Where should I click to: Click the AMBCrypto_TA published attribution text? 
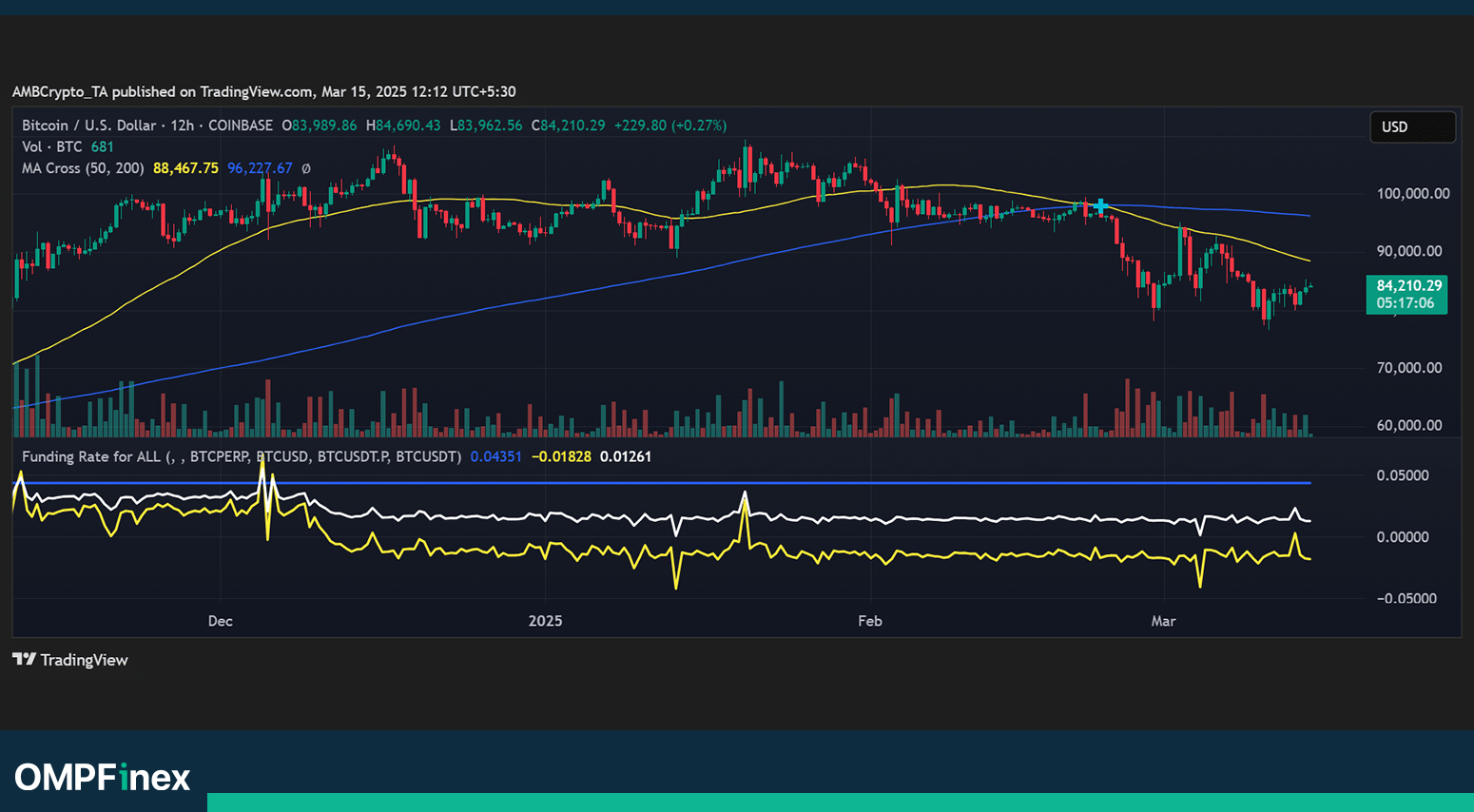click(264, 92)
